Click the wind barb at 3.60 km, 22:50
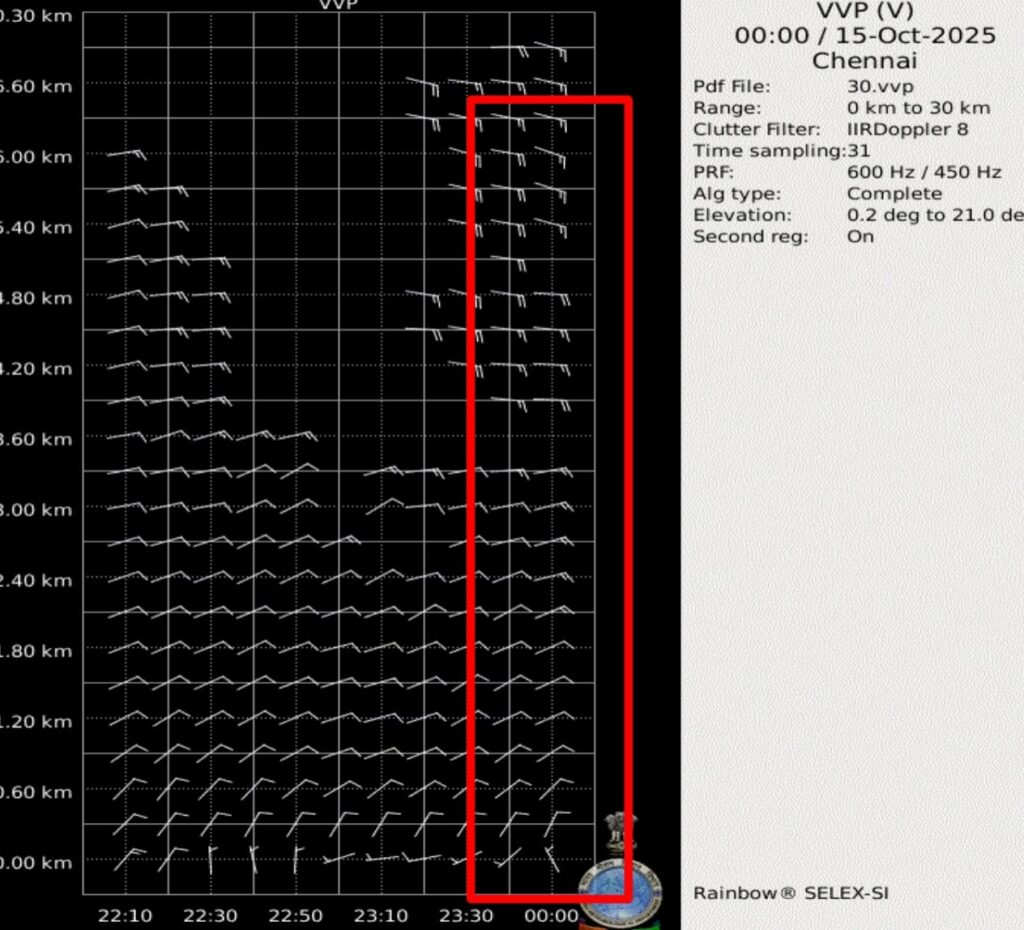This screenshot has height=930, width=1024. 297,436
